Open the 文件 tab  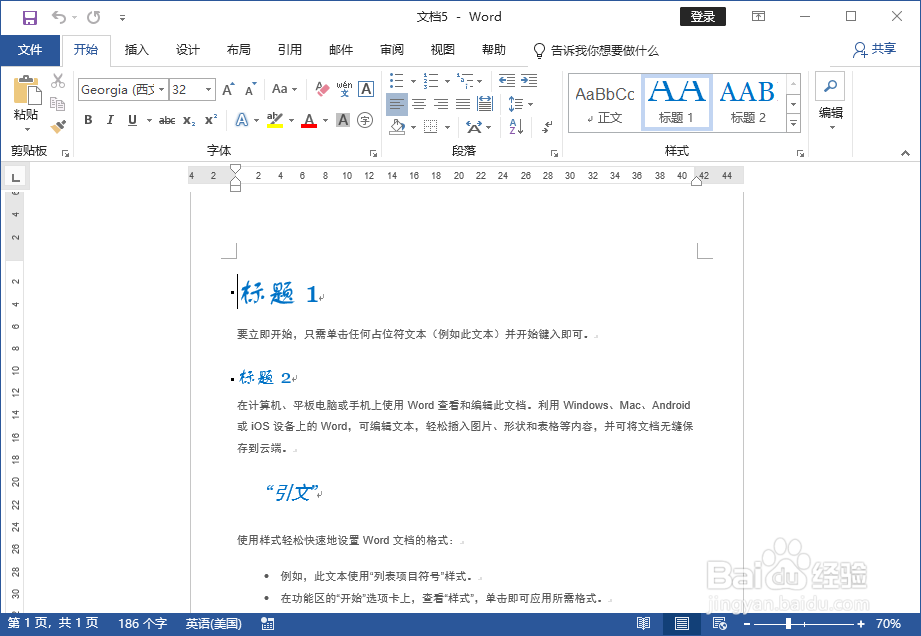(x=30, y=50)
